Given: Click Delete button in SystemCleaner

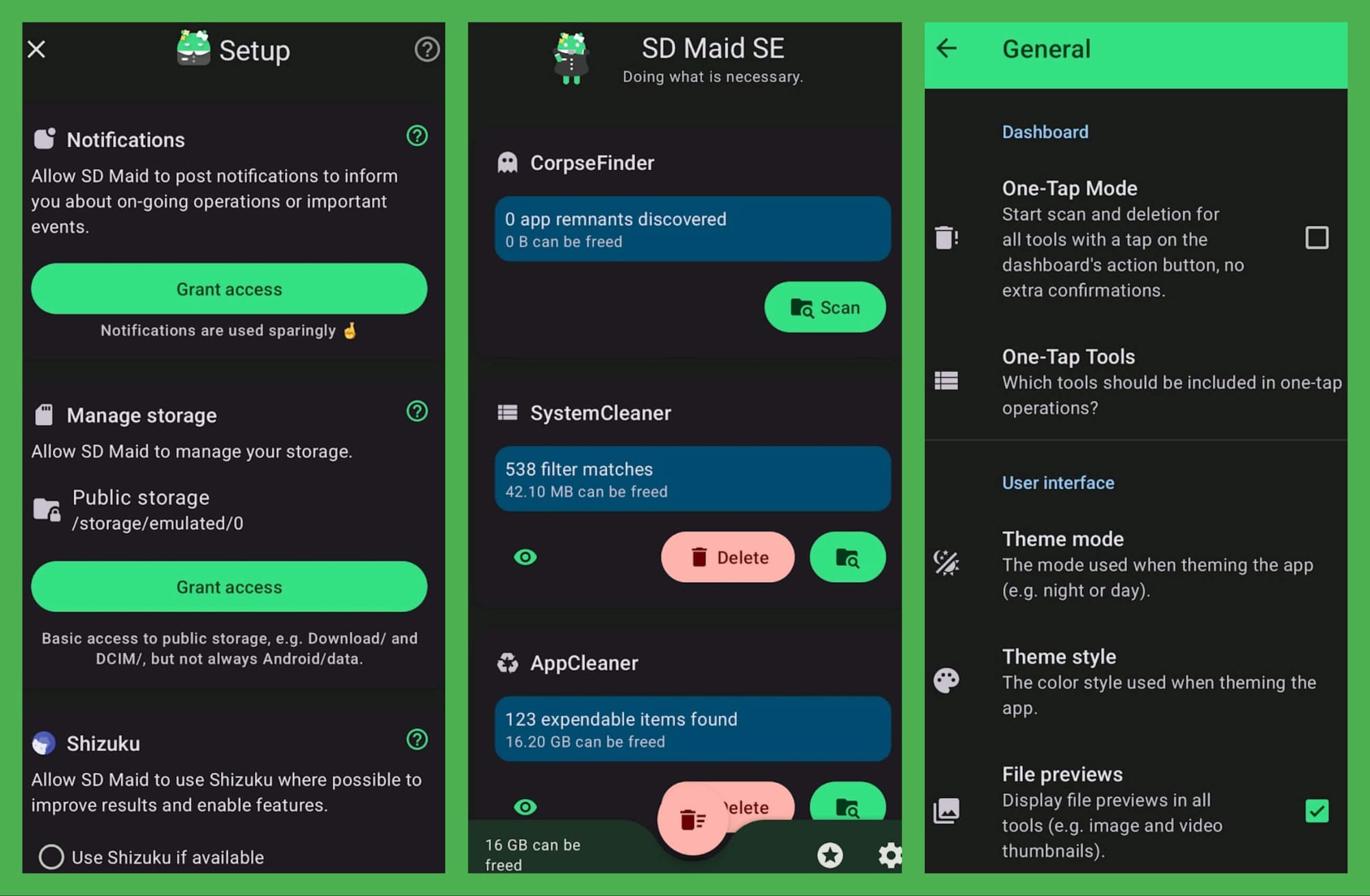Looking at the screenshot, I should 728,557.
